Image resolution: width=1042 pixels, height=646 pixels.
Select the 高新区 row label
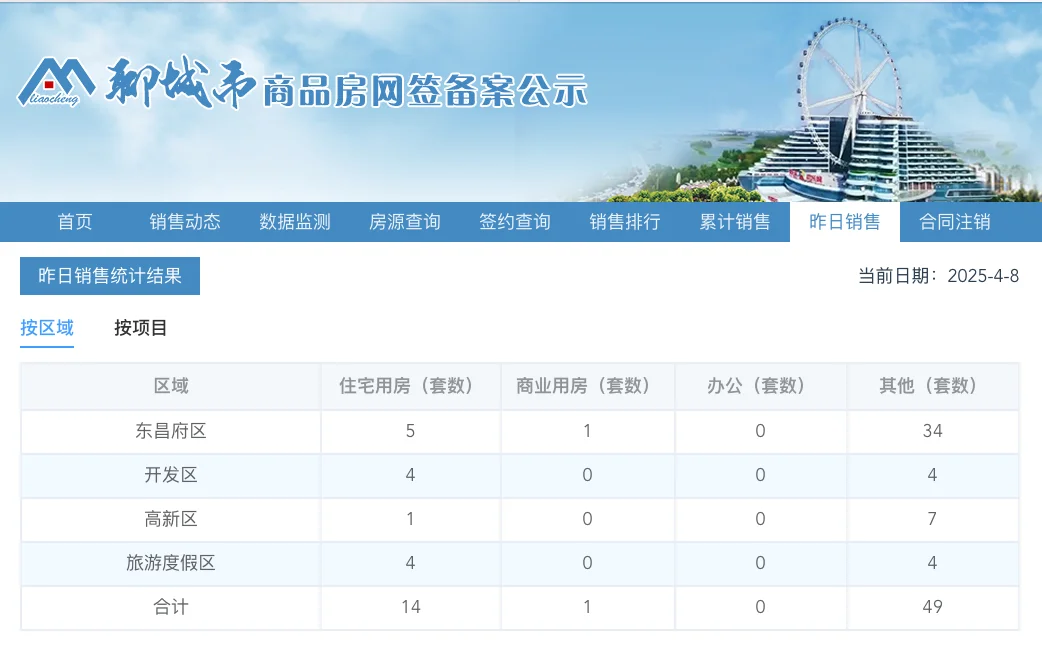(x=171, y=519)
